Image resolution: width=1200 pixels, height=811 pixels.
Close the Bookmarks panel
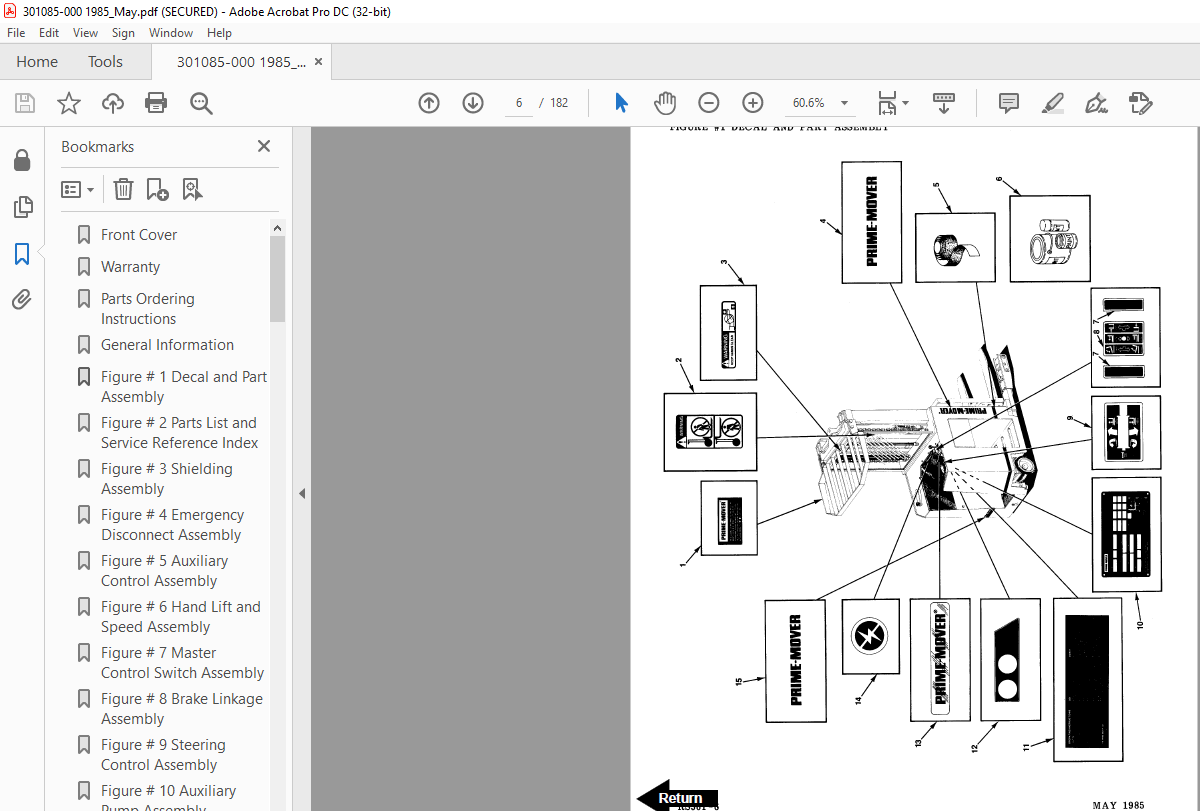264,146
